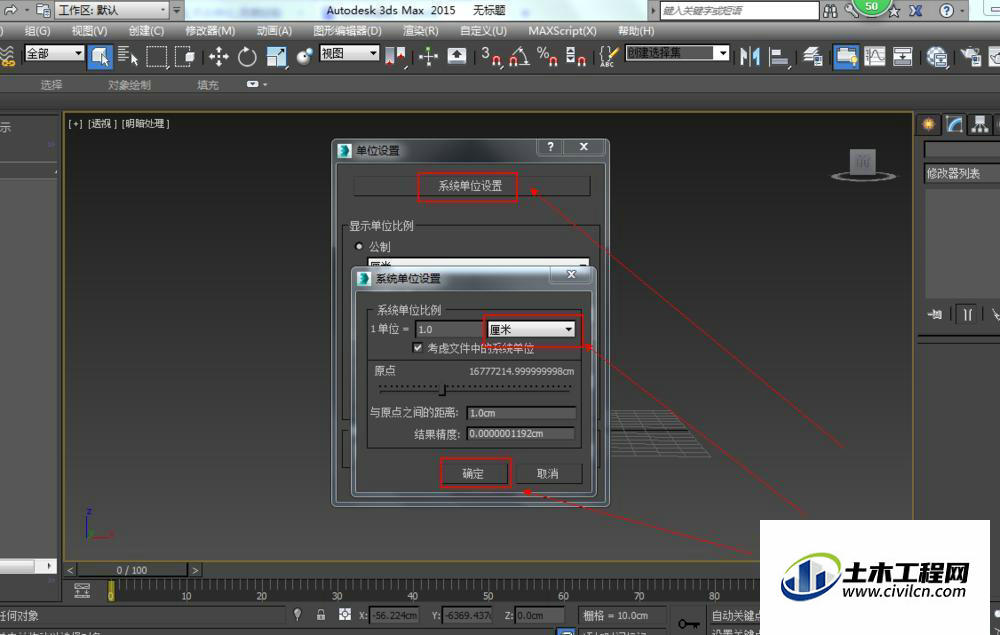This screenshot has width=1000, height=635.
Task: Click the 与原点之间的距离 field
Action: (x=521, y=412)
